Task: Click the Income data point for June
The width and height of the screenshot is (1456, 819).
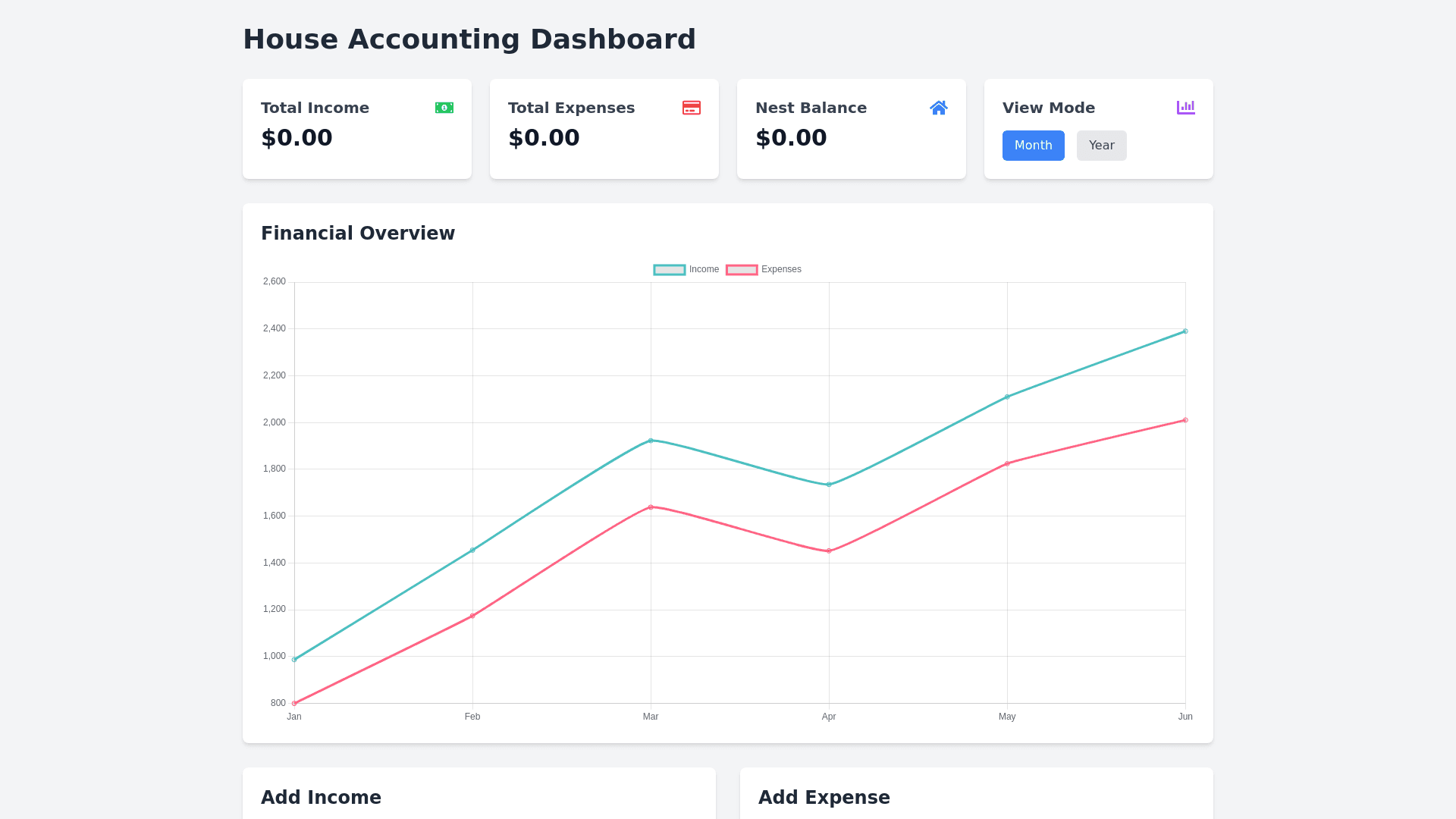Action: [x=1185, y=331]
